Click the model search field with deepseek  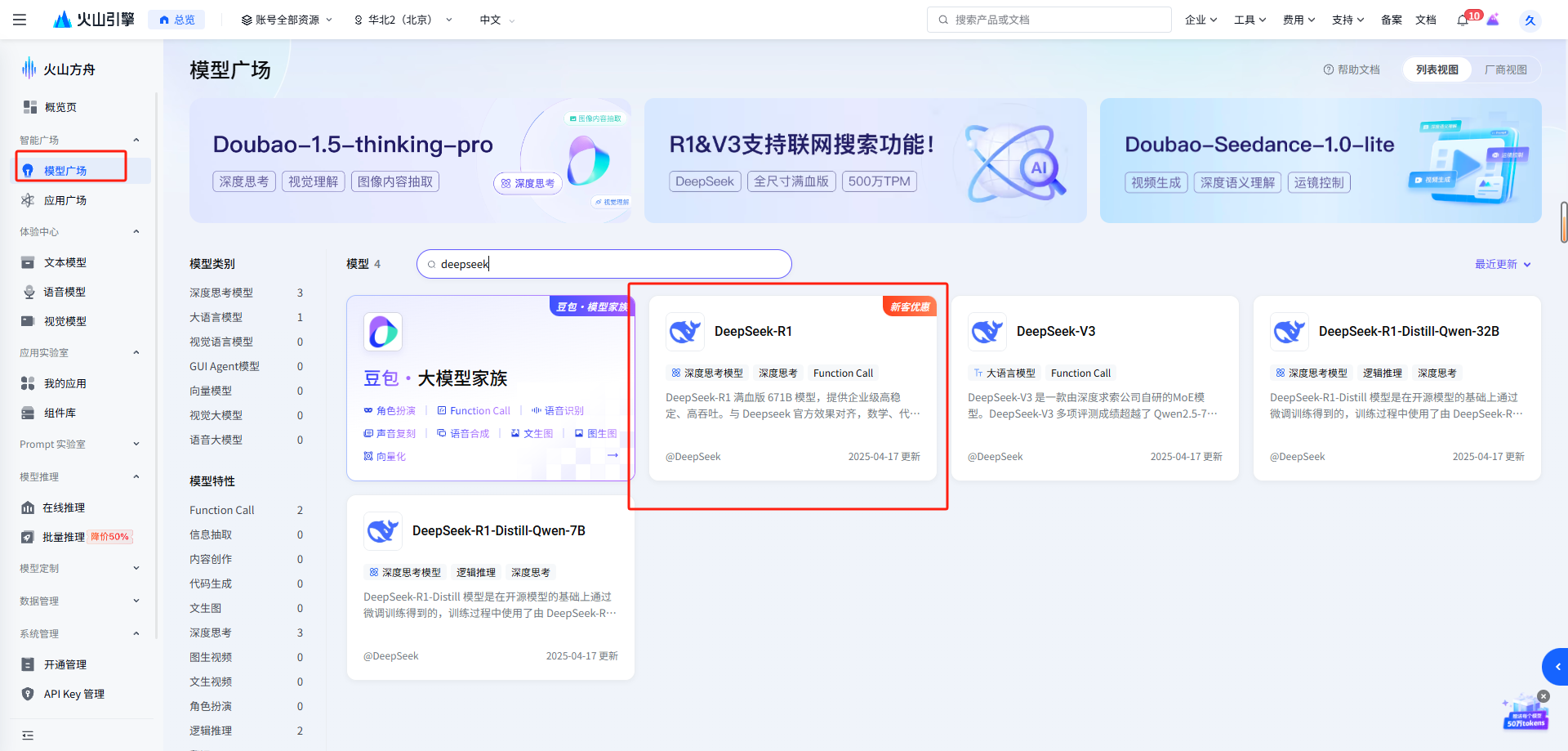pos(604,264)
